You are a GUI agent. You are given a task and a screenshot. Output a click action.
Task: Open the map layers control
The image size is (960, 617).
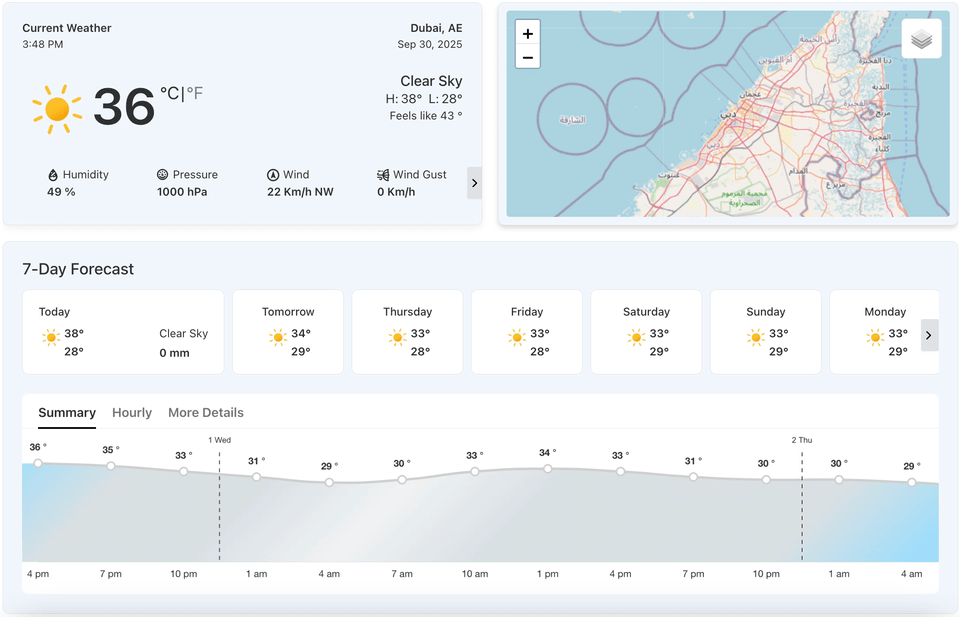[x=921, y=39]
